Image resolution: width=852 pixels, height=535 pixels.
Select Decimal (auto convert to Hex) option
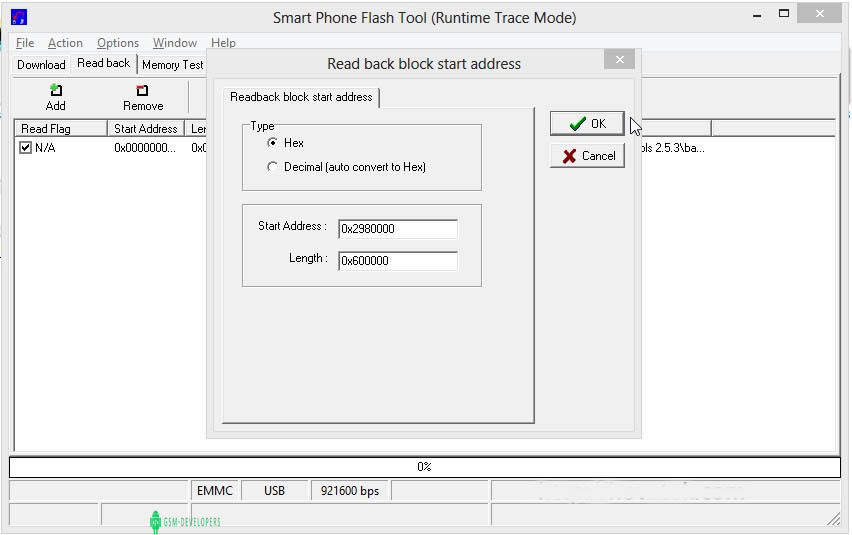(x=272, y=167)
